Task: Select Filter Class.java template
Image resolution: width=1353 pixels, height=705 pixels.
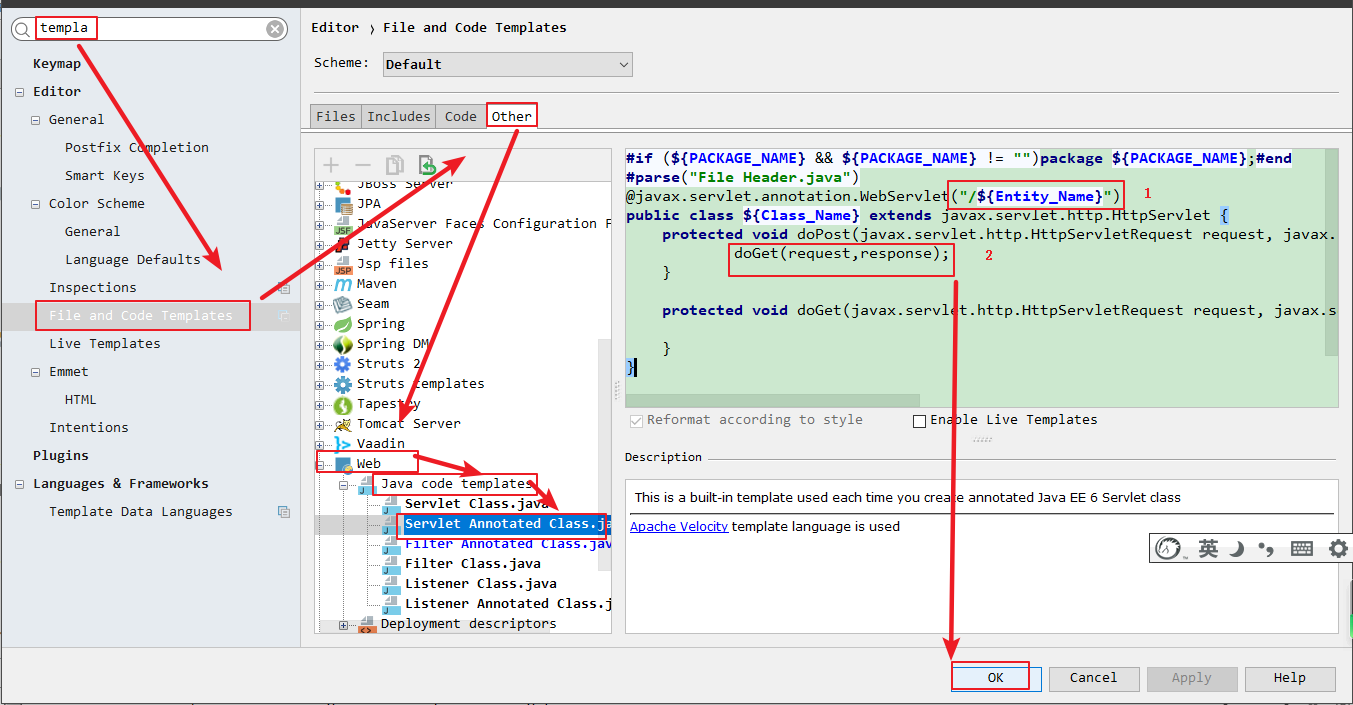Action: [472, 564]
